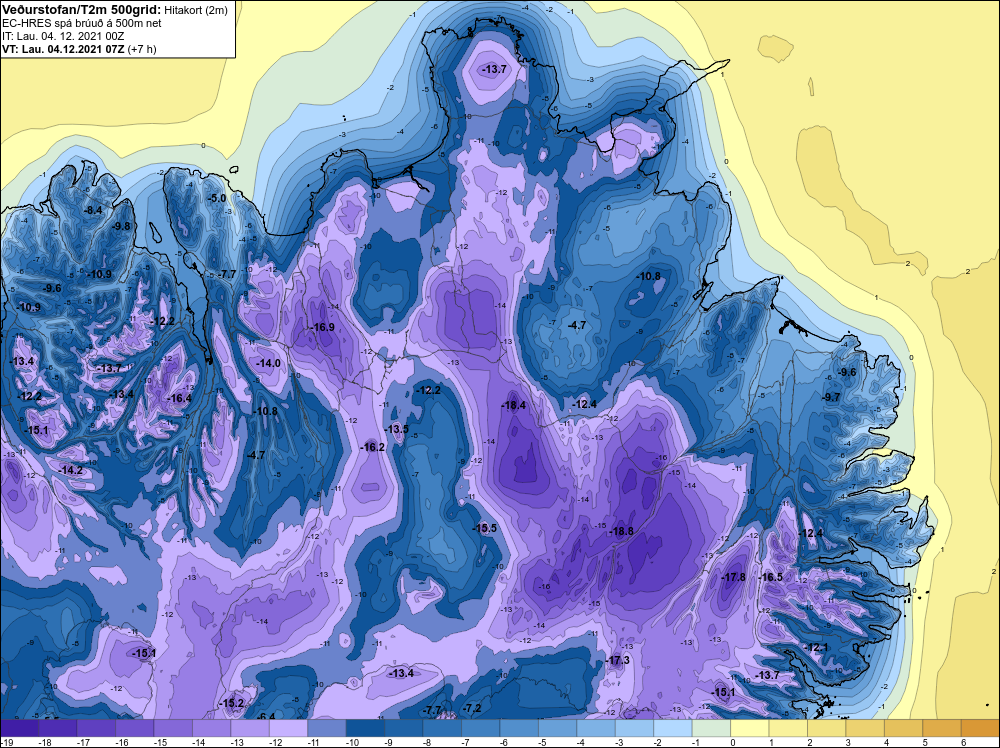Click the -17.8 temperature label on map
The width and height of the screenshot is (1000, 748).
tap(733, 577)
